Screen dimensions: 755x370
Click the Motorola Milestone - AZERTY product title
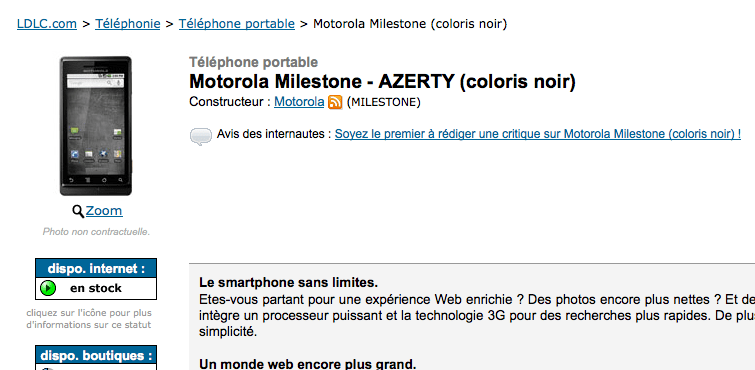click(382, 81)
